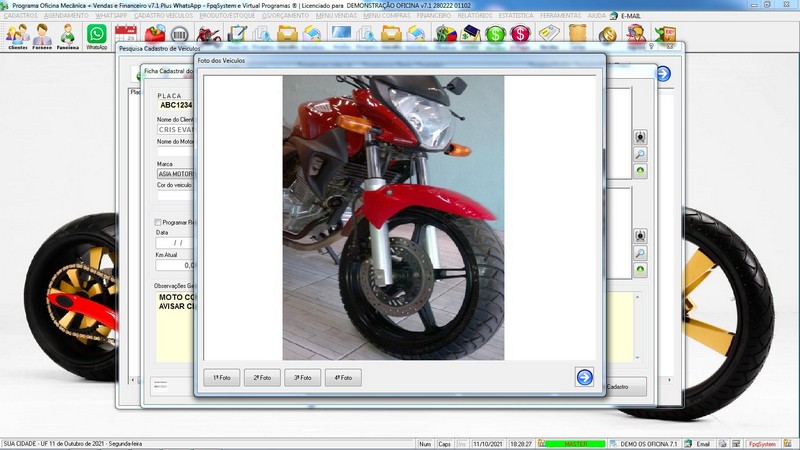Open the CADASTROS menu

coord(20,16)
